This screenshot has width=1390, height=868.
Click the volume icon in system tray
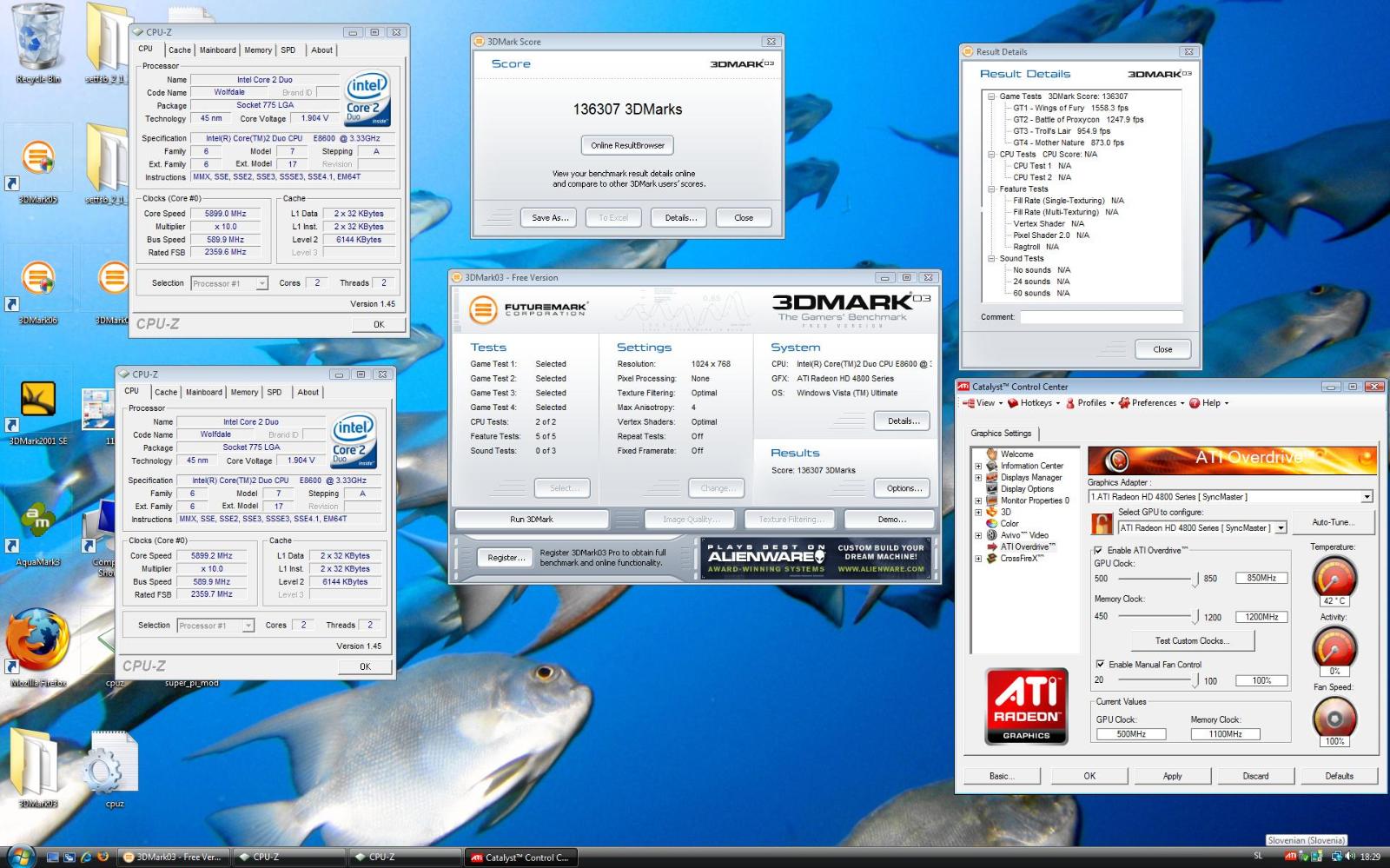point(1349,857)
